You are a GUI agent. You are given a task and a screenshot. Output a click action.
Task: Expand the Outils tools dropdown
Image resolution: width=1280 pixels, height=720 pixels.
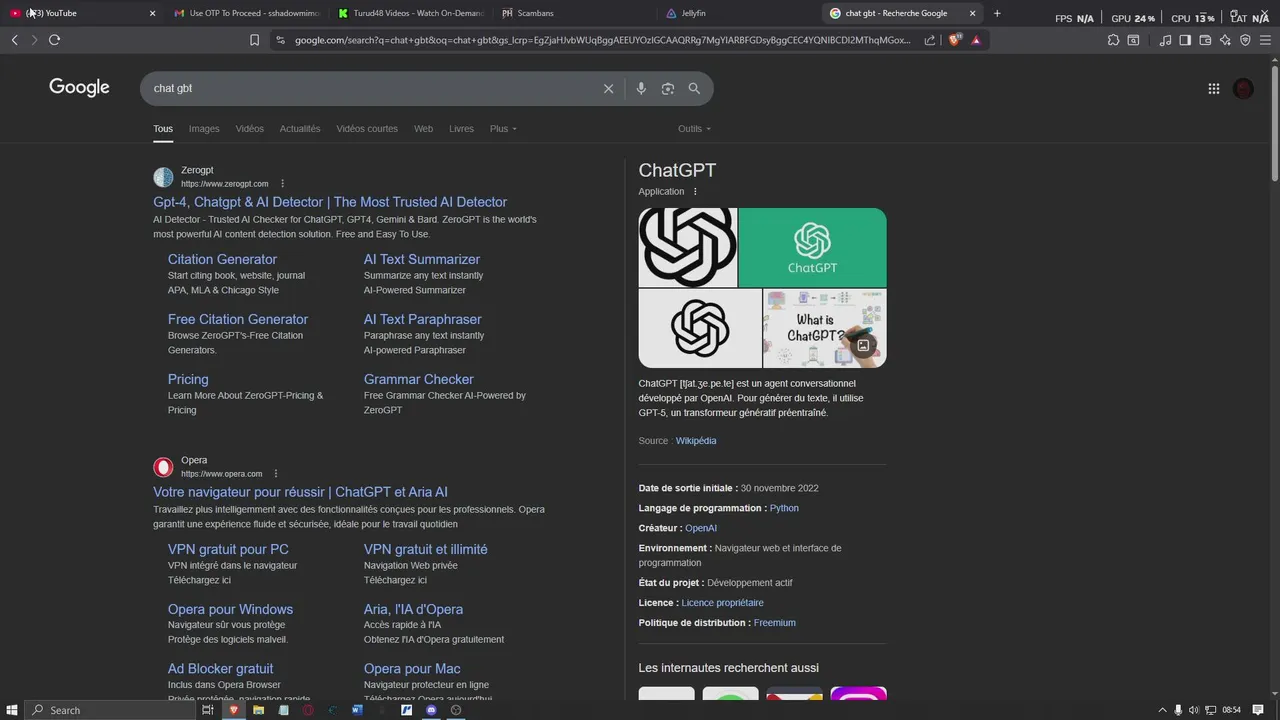pos(694,129)
